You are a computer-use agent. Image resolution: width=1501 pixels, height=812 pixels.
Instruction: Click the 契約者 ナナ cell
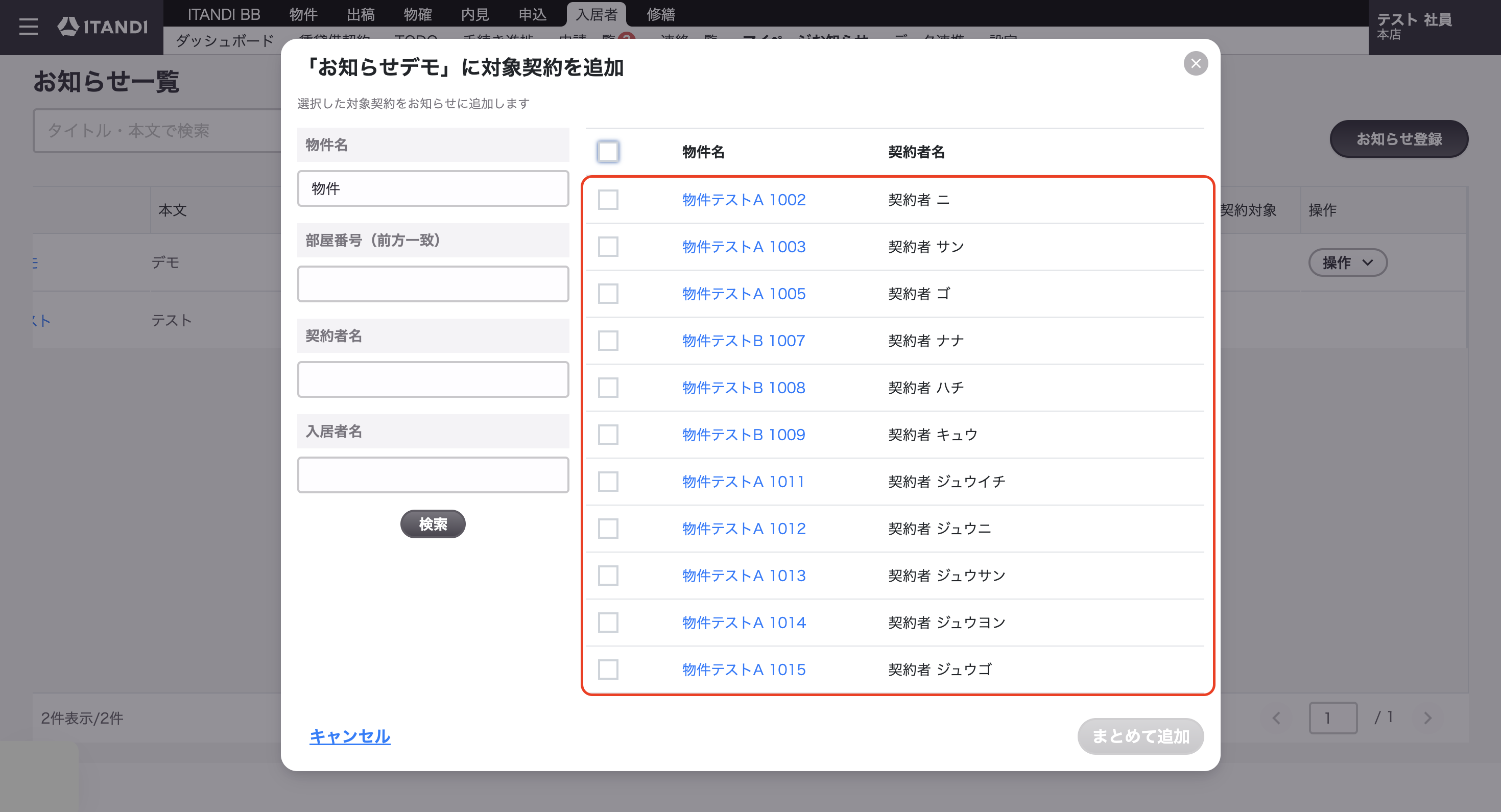point(926,341)
